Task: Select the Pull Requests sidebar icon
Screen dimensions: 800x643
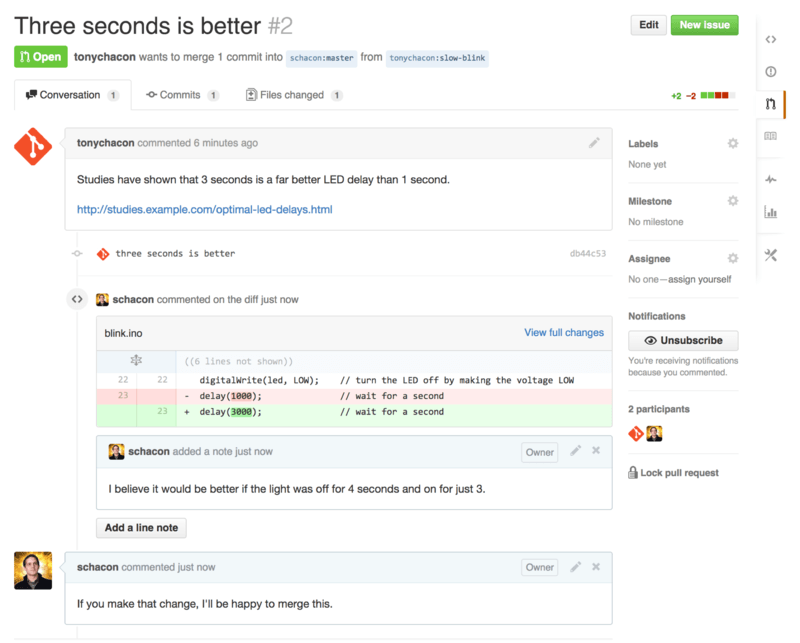Action: [771, 103]
